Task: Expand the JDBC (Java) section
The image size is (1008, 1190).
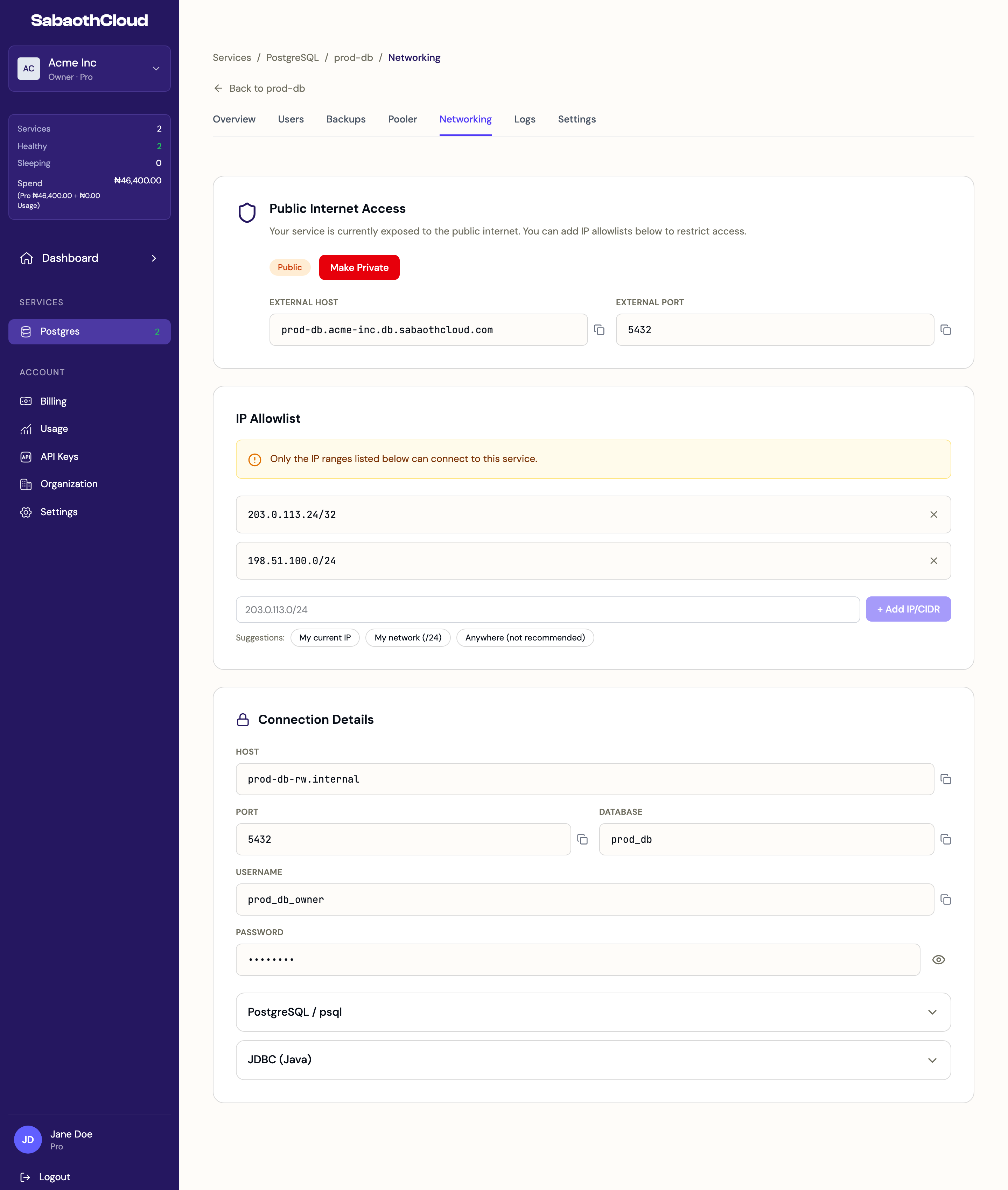Action: click(x=593, y=1060)
